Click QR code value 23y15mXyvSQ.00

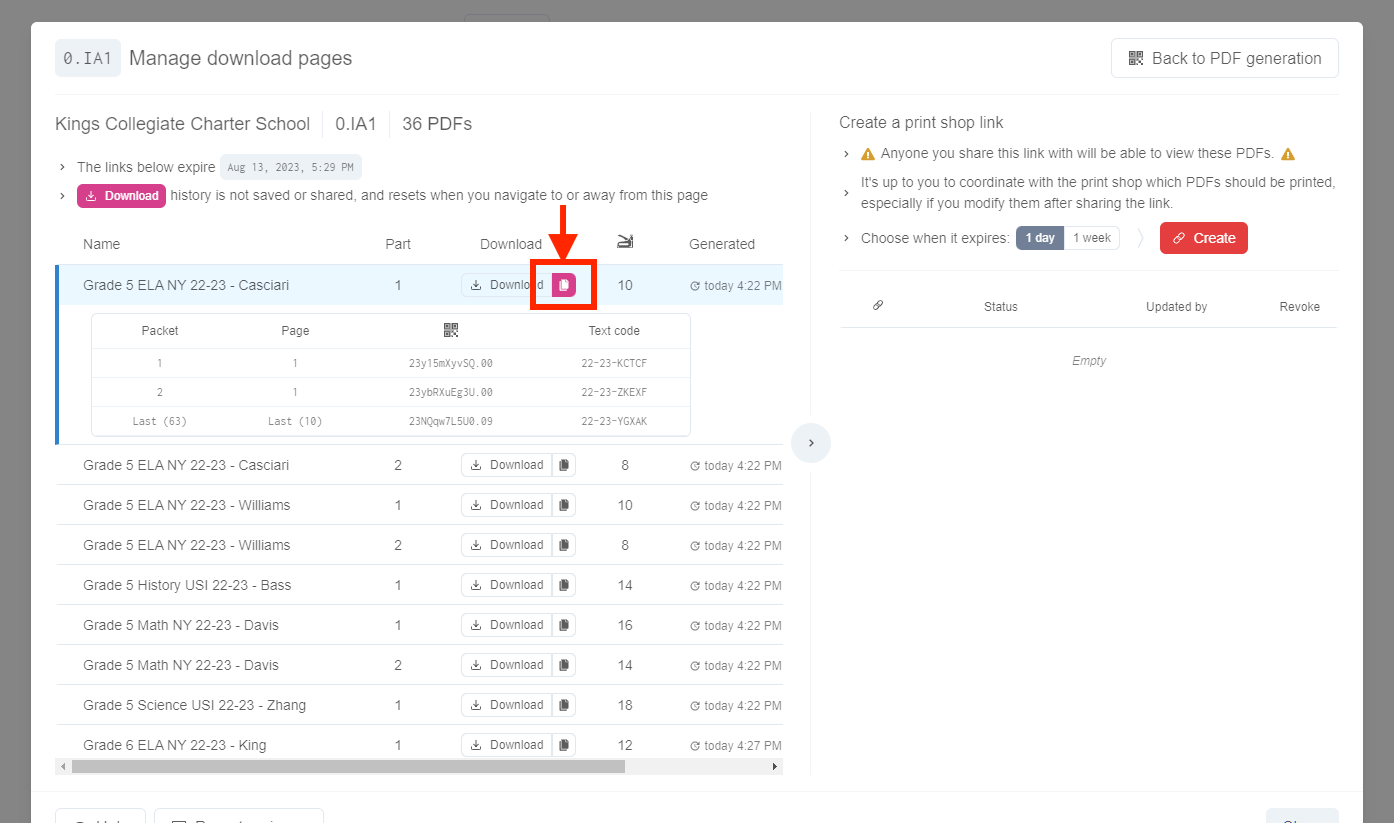(451, 363)
